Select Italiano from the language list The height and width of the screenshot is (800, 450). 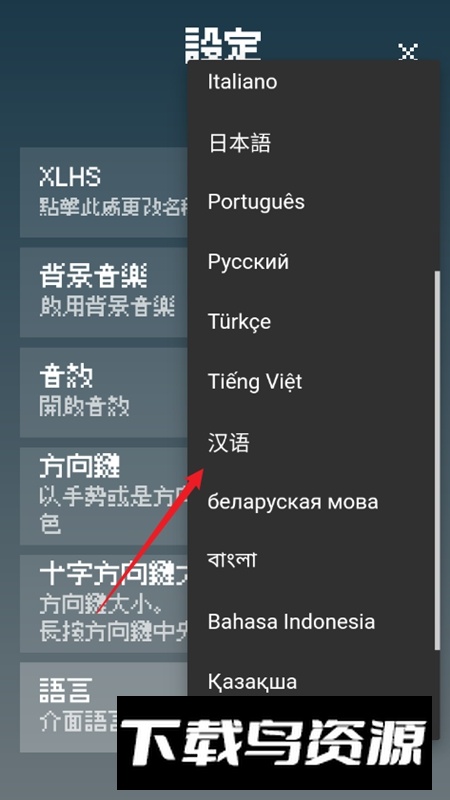(x=313, y=82)
